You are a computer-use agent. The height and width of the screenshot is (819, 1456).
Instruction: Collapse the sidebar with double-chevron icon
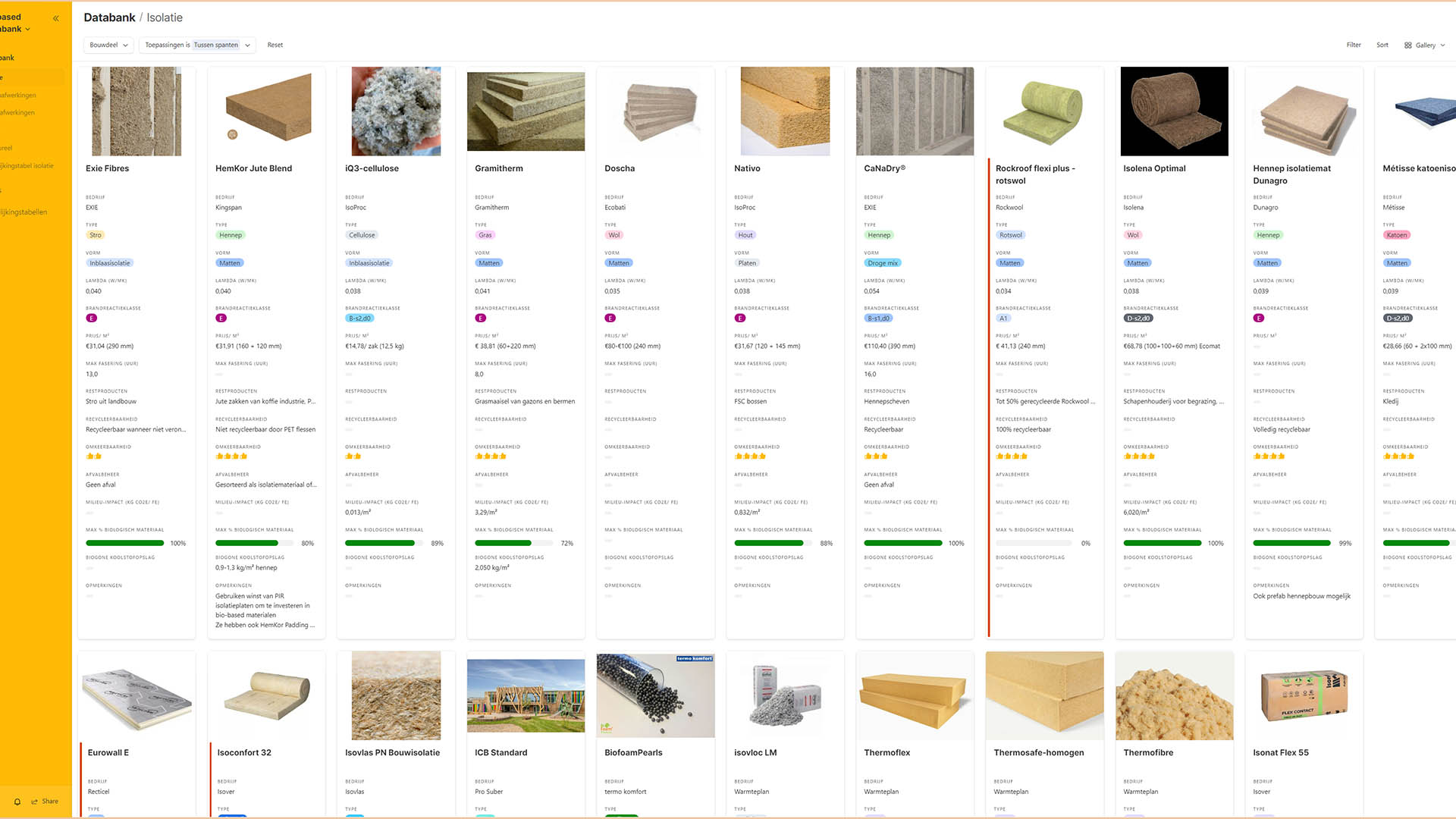click(55, 18)
